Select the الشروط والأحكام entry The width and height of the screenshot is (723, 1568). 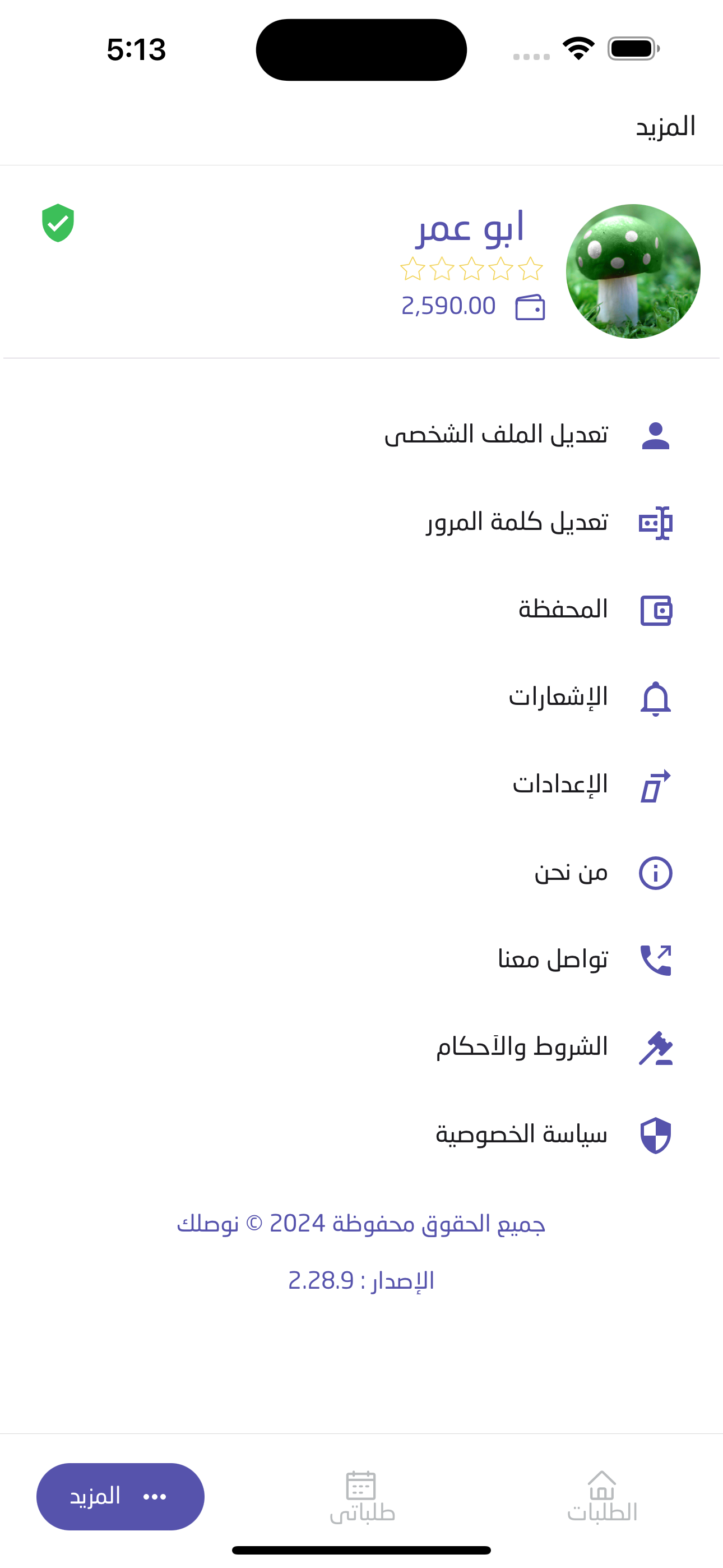[x=522, y=1047]
